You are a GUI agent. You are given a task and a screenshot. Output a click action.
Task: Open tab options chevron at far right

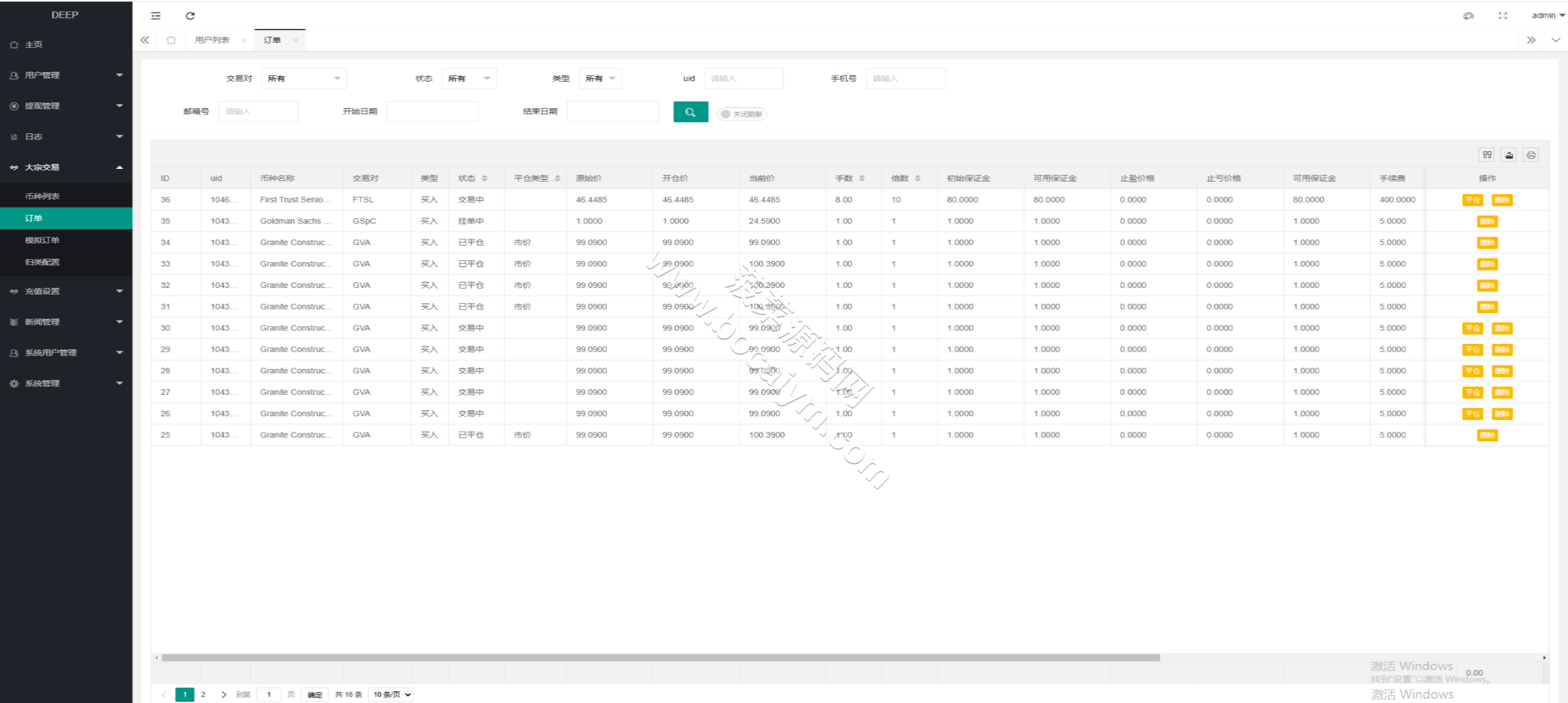pyautogui.click(x=1556, y=40)
